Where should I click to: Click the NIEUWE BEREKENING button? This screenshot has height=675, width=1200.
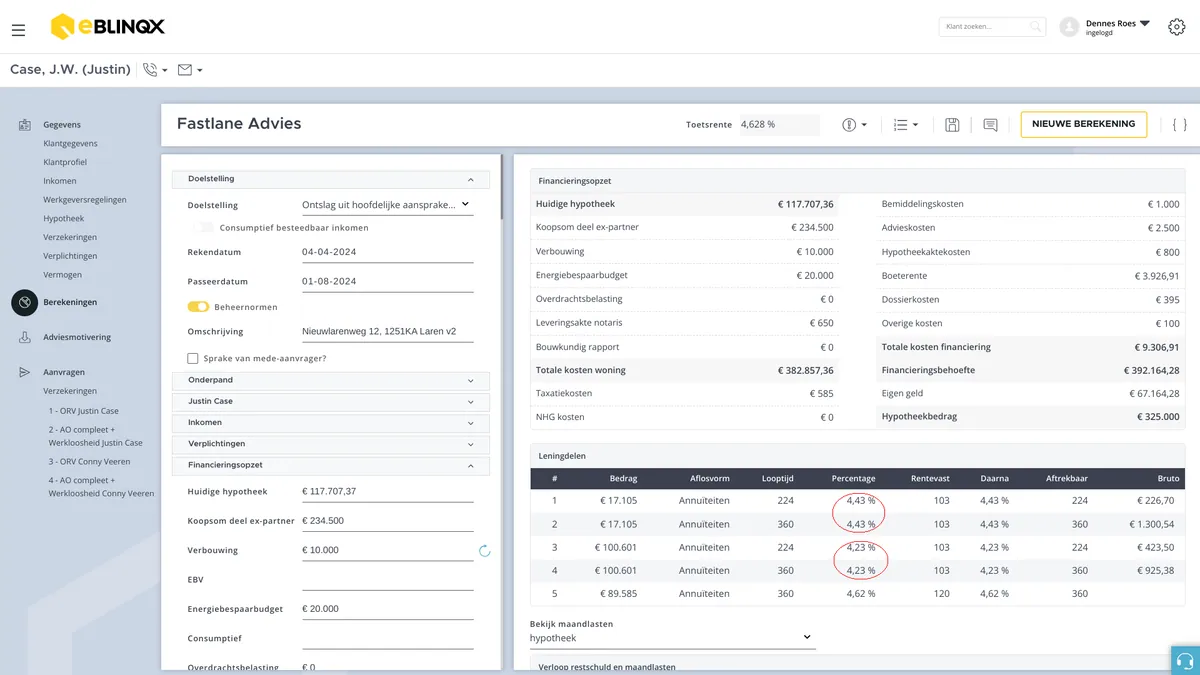(x=1083, y=124)
